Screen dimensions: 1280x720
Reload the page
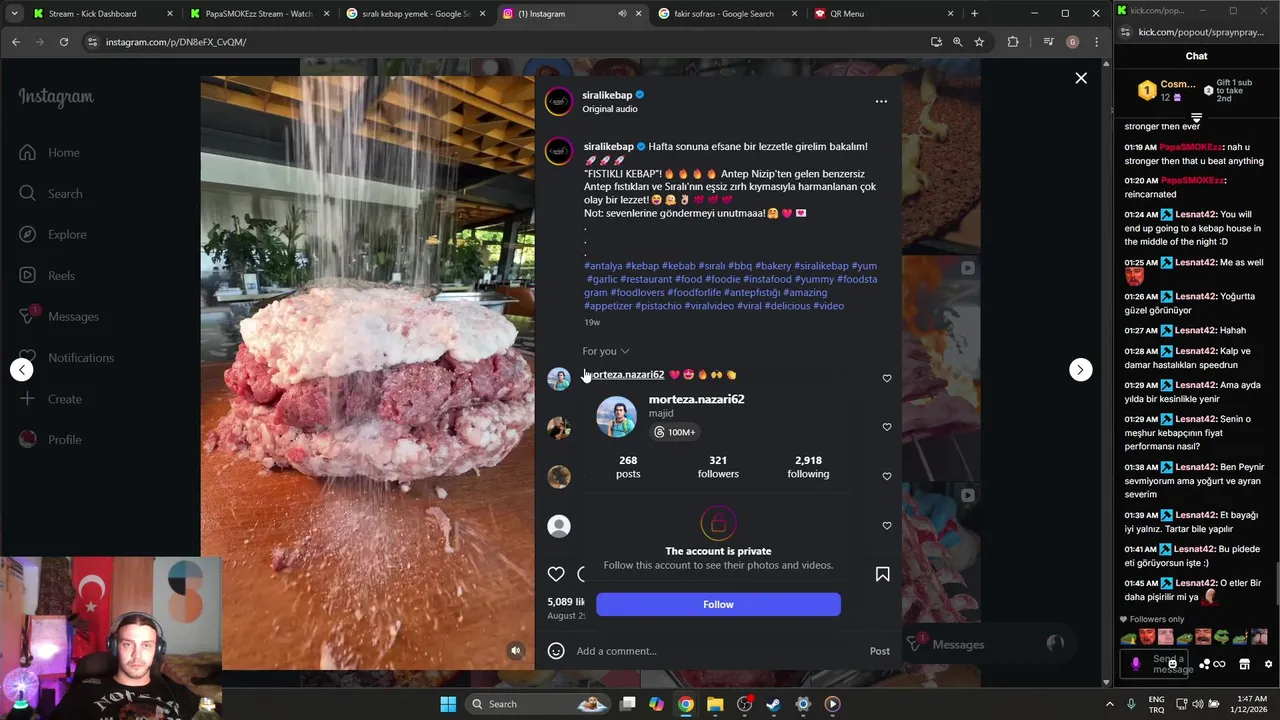tap(63, 42)
